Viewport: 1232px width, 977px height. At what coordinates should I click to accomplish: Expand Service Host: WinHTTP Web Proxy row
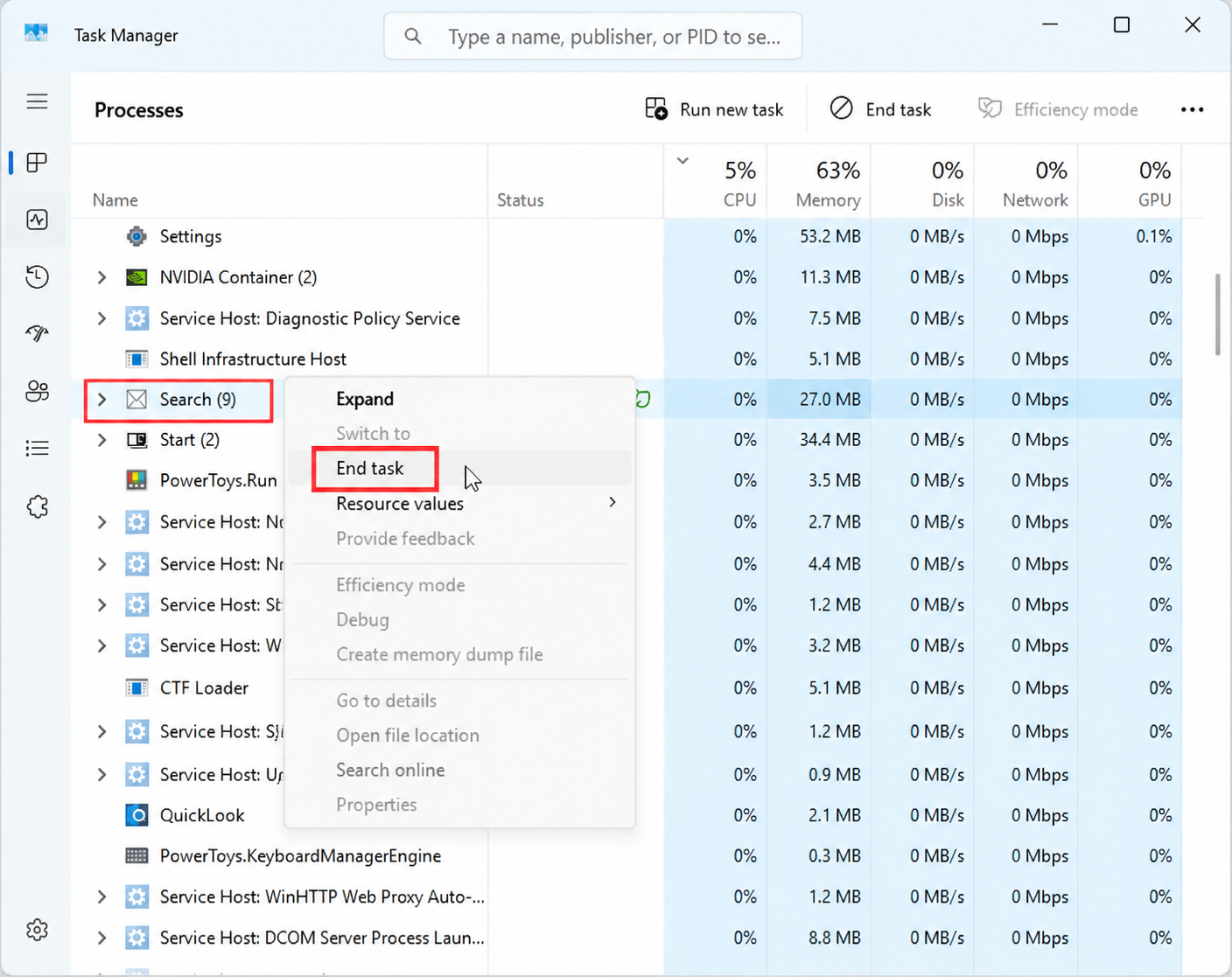click(101, 897)
